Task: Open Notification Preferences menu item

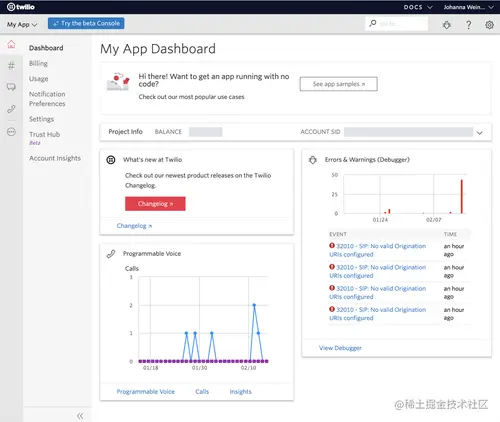Action: tap(47, 99)
